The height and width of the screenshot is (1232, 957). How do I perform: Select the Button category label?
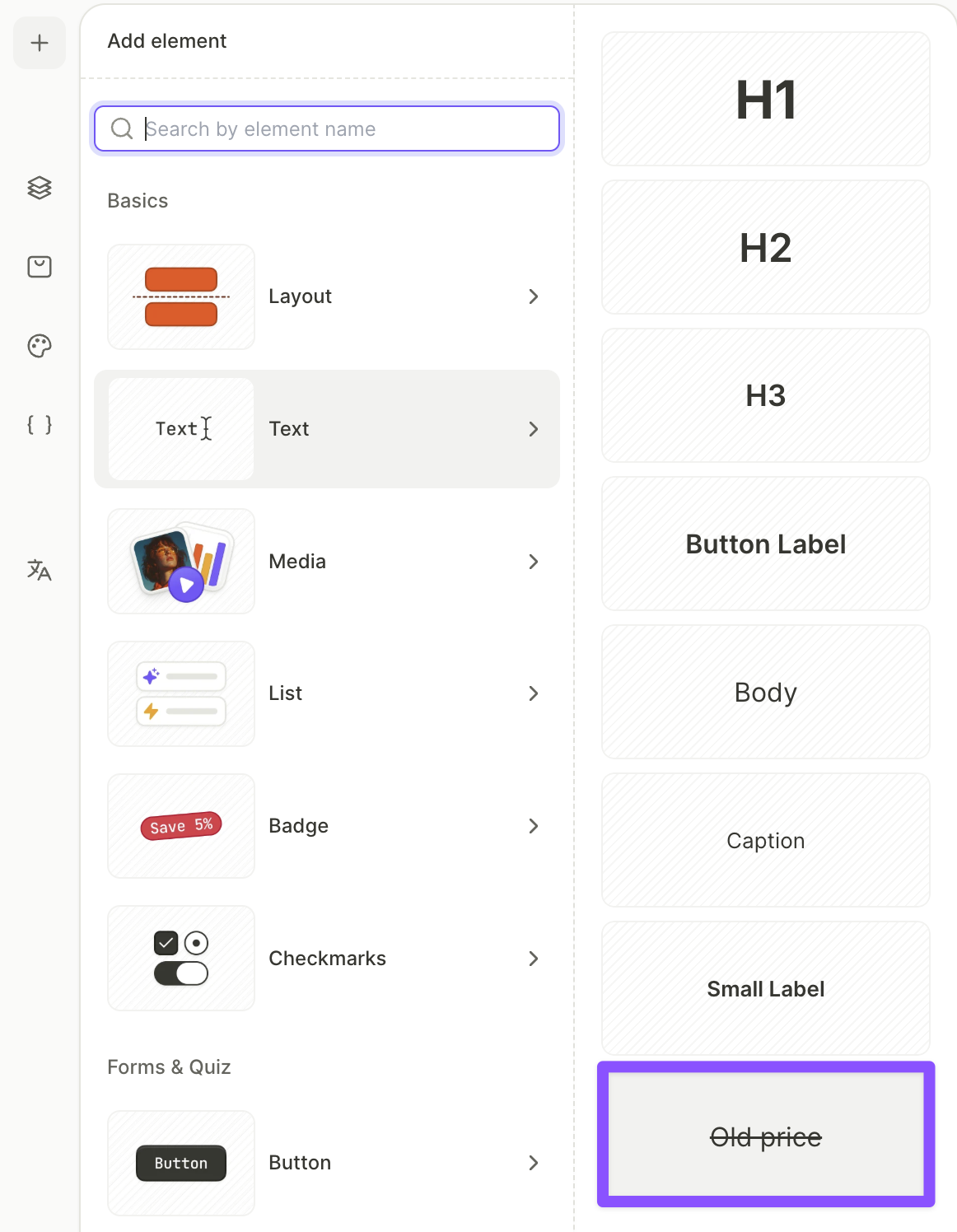coord(300,1163)
